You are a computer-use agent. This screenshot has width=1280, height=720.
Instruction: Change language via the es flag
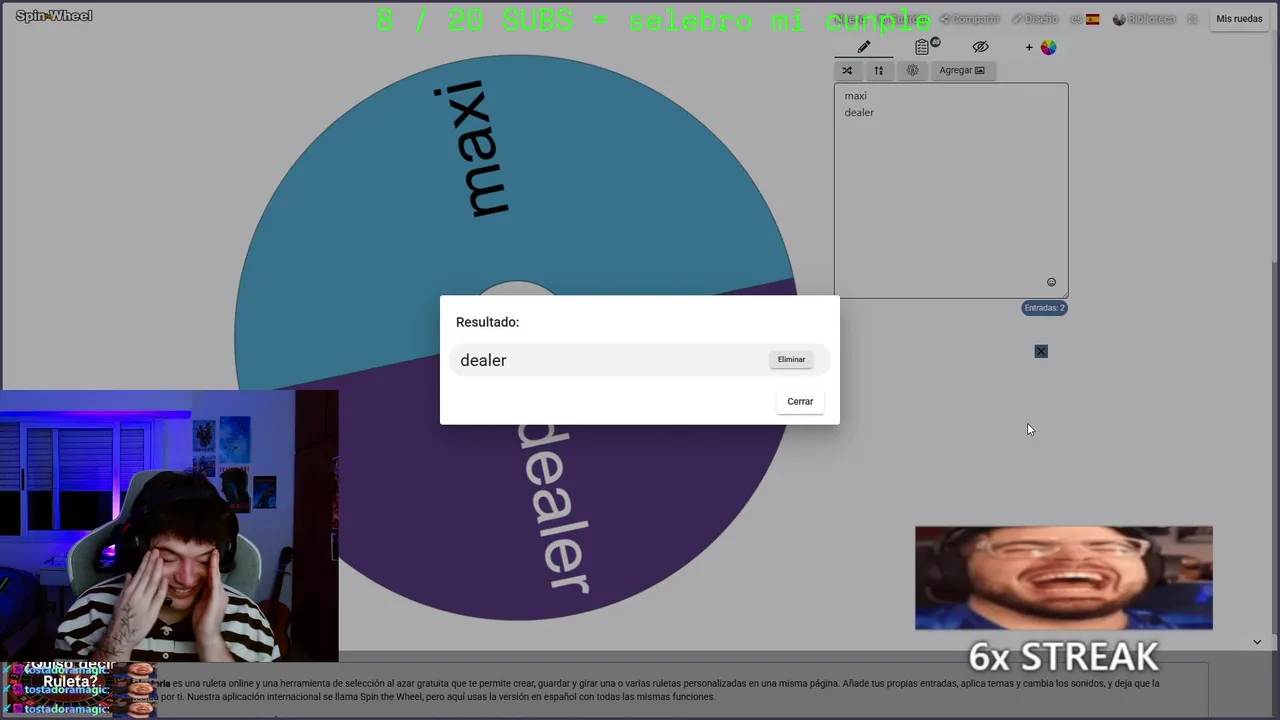[1084, 19]
